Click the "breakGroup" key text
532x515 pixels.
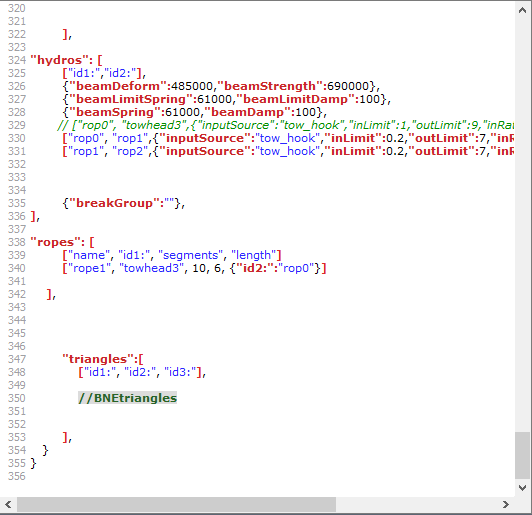[114, 203]
